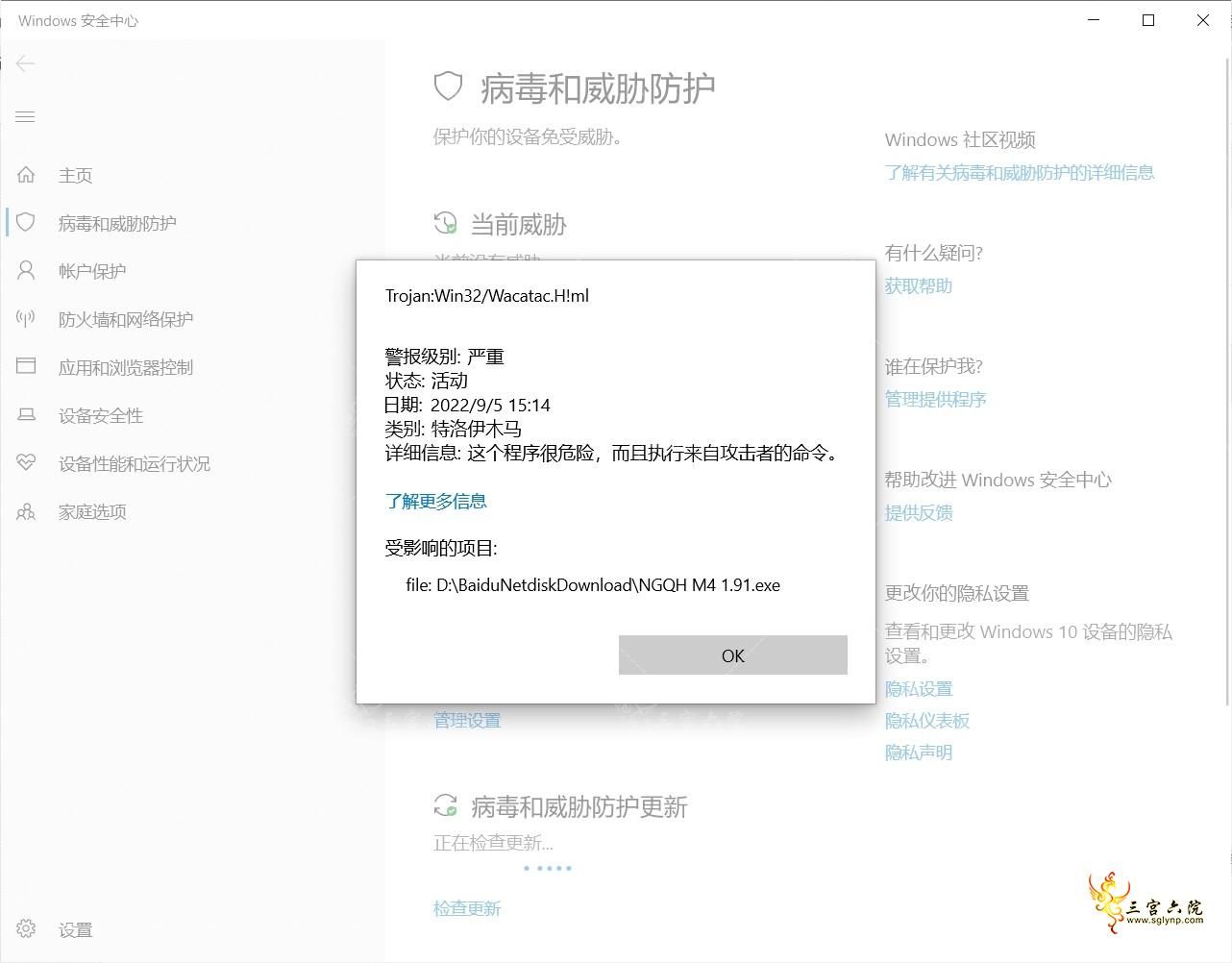The width and height of the screenshot is (1232, 963).
Task: Click the 提供反馈 link
Action: point(919,512)
